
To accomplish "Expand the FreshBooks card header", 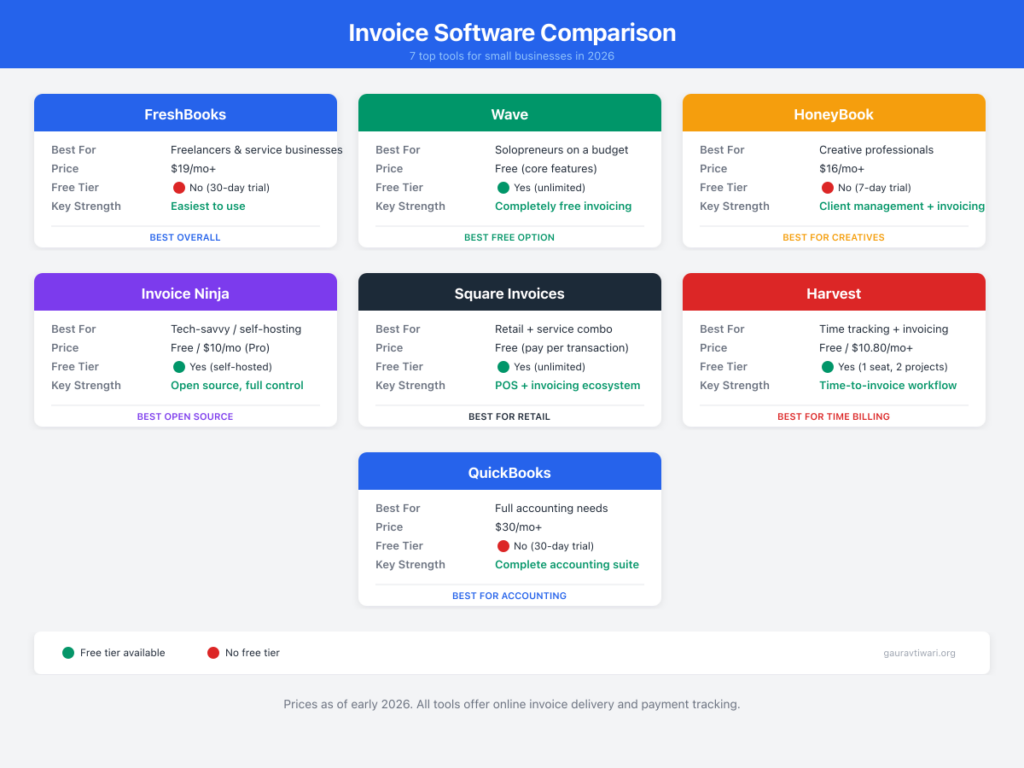I will point(185,112).
